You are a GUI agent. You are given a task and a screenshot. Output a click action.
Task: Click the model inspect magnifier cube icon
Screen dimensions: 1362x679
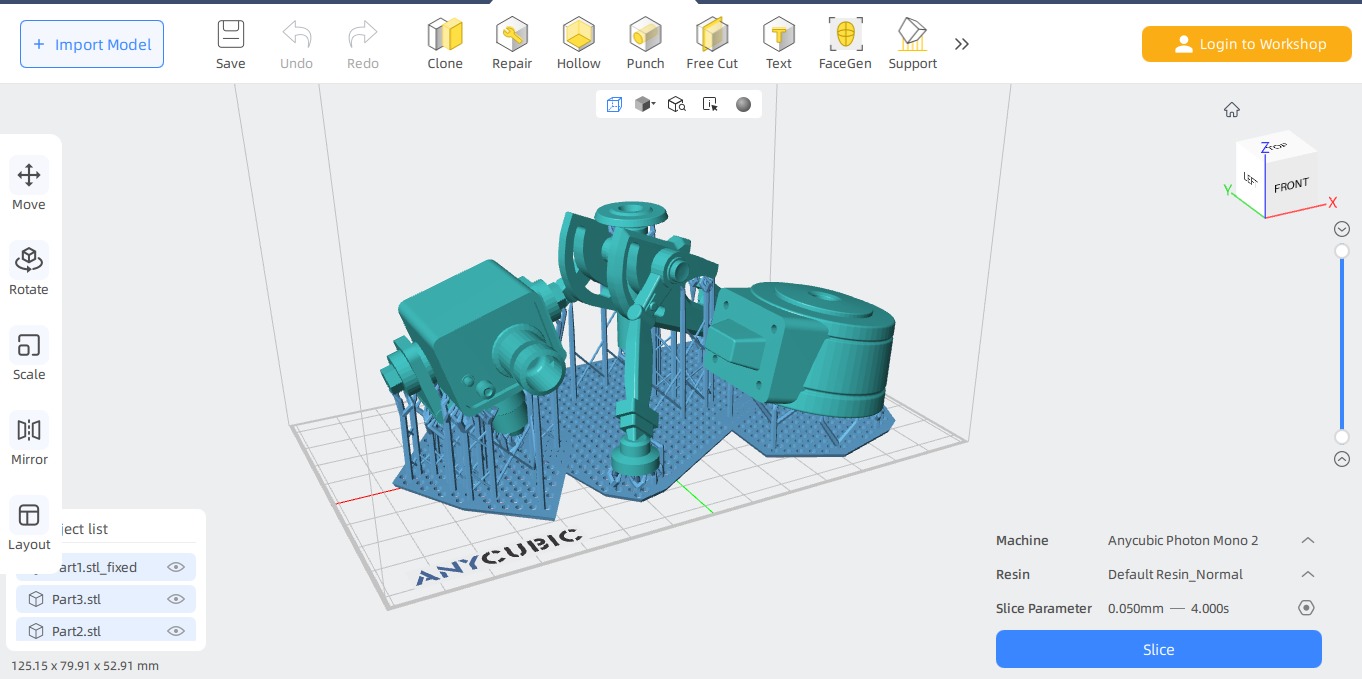(677, 104)
